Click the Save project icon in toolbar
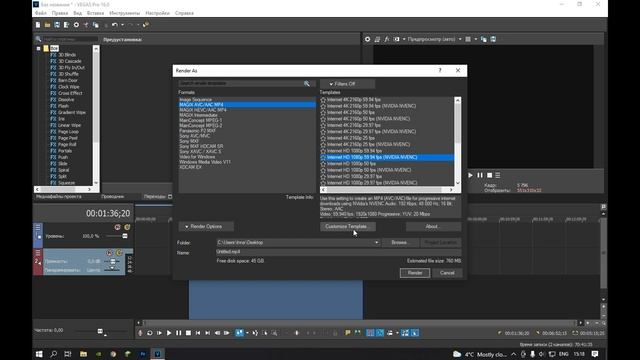640x360 pixels. pos(57,25)
